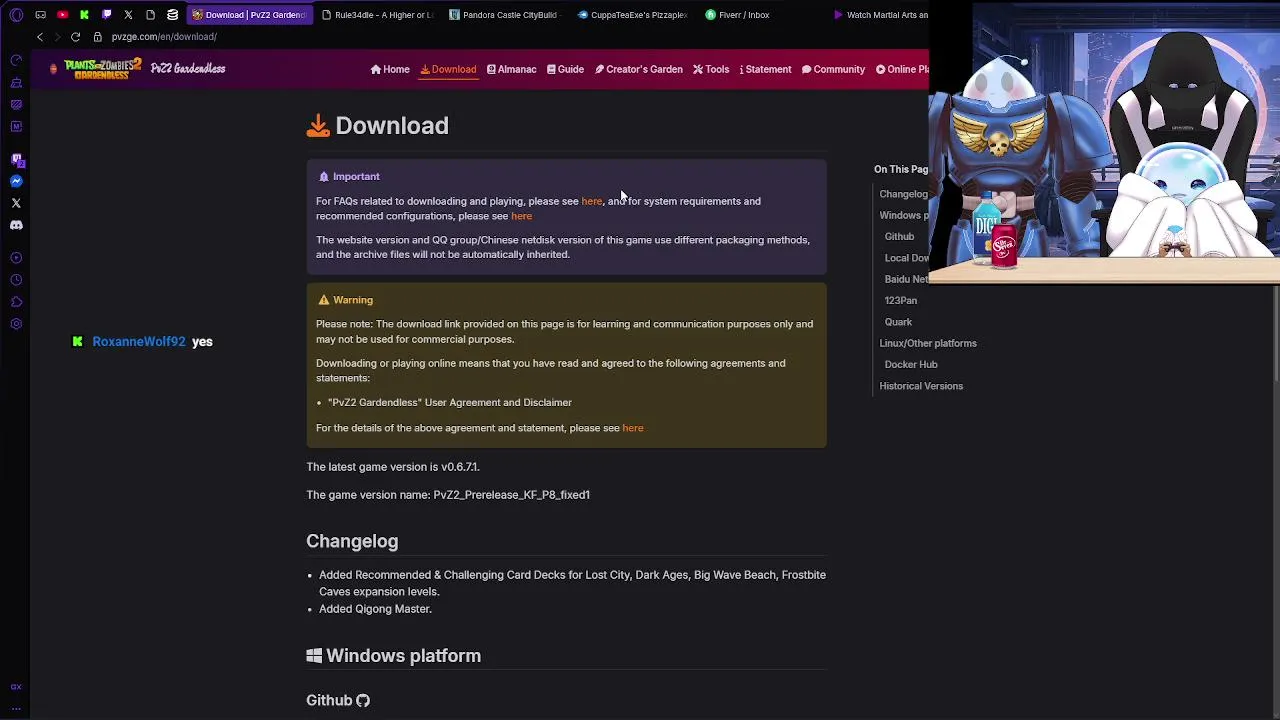Follow the FAQ 'here' link in Important box
Image resolution: width=1280 pixels, height=720 pixels.
(x=592, y=201)
